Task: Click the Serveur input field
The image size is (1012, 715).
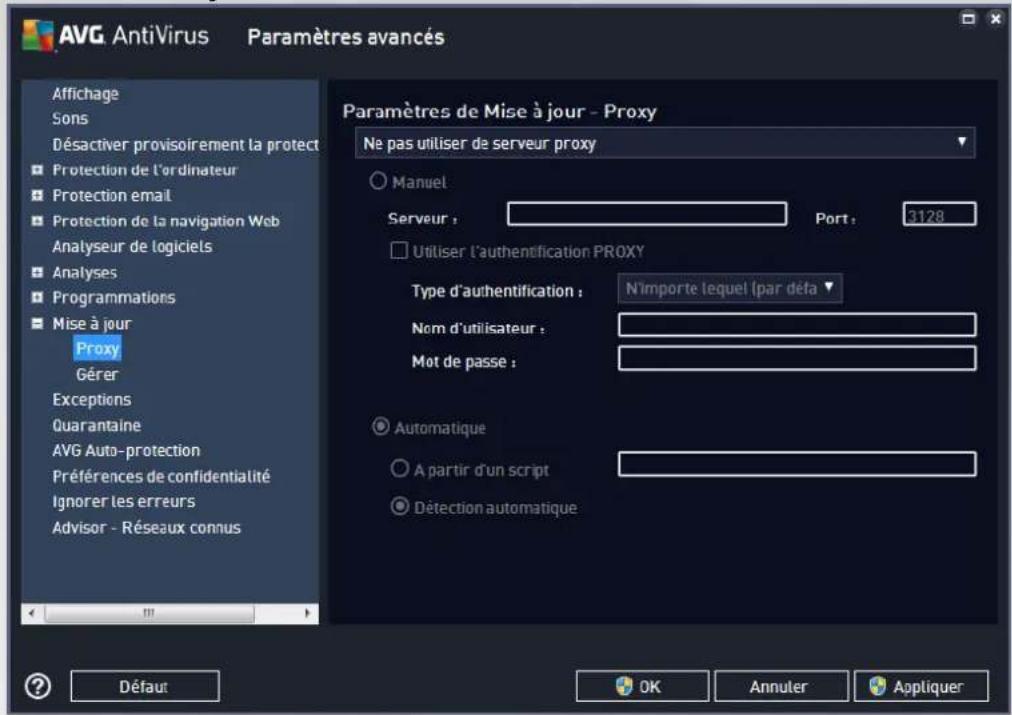Action: click(647, 214)
